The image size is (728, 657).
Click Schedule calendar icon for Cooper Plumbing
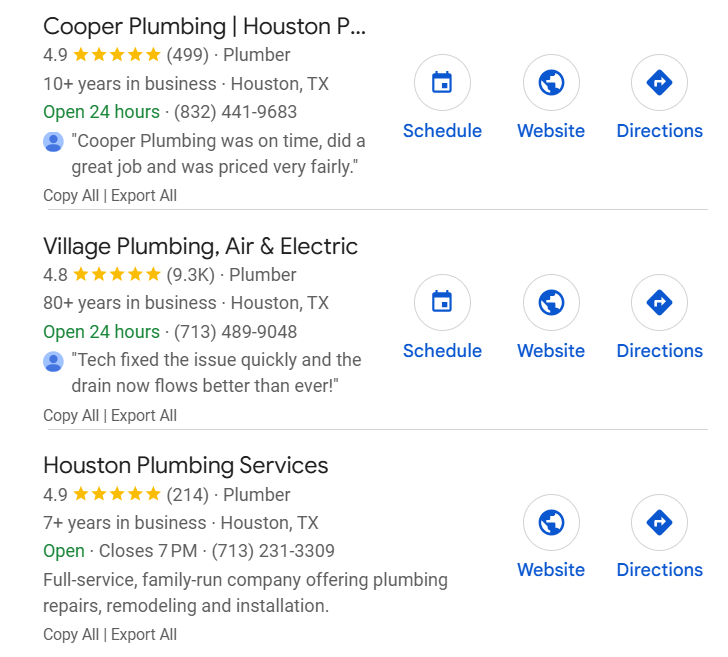click(x=442, y=83)
